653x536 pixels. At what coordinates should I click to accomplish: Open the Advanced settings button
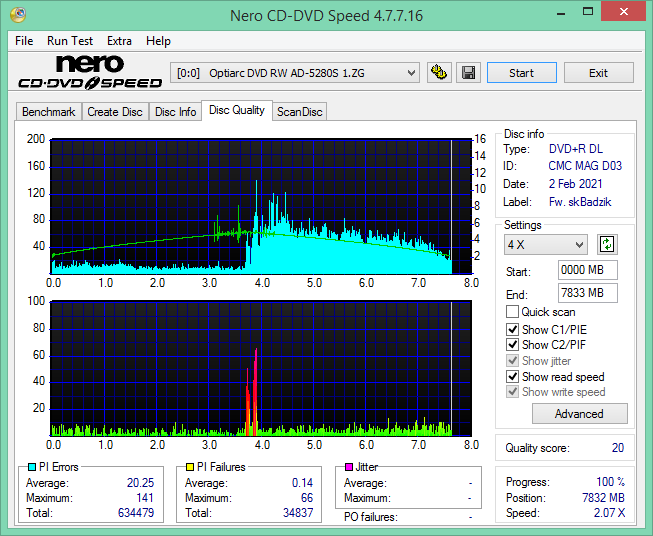(x=579, y=414)
